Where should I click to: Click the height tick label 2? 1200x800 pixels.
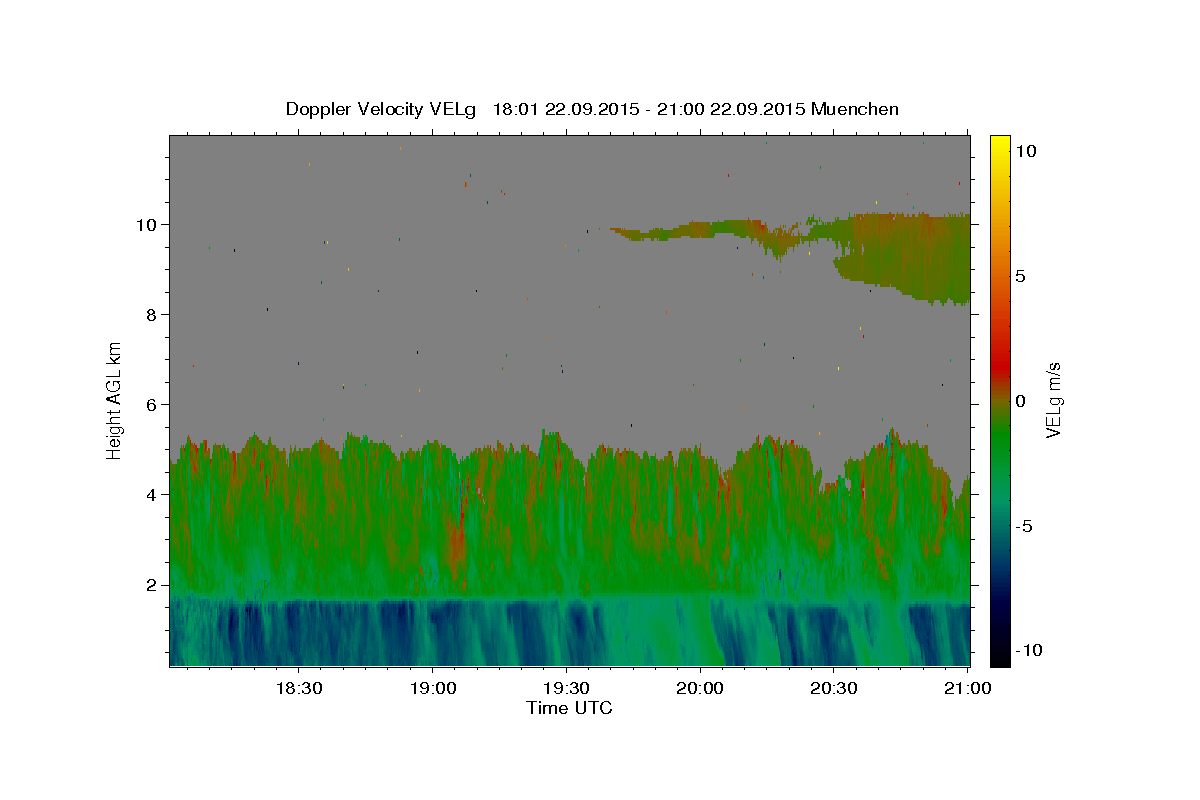[150, 585]
